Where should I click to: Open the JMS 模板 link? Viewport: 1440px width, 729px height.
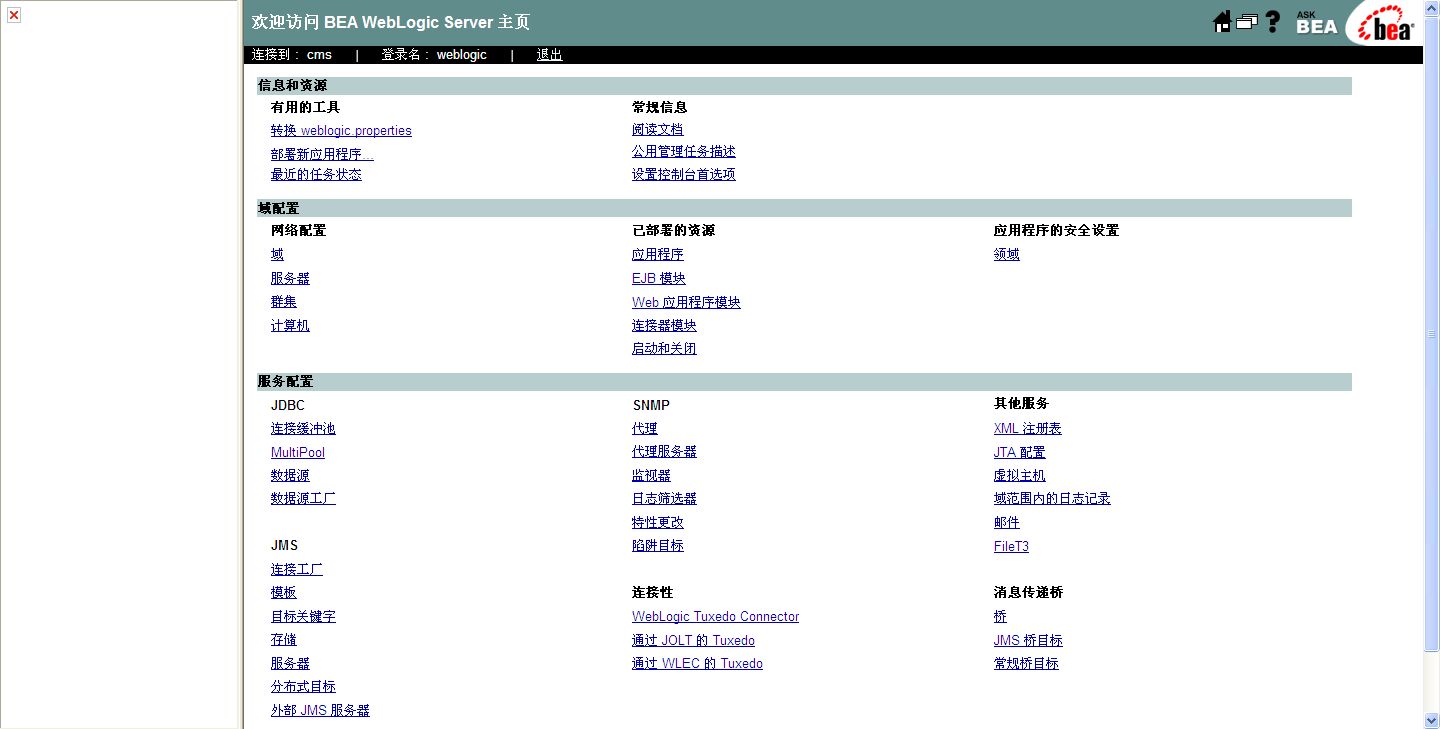(x=284, y=593)
